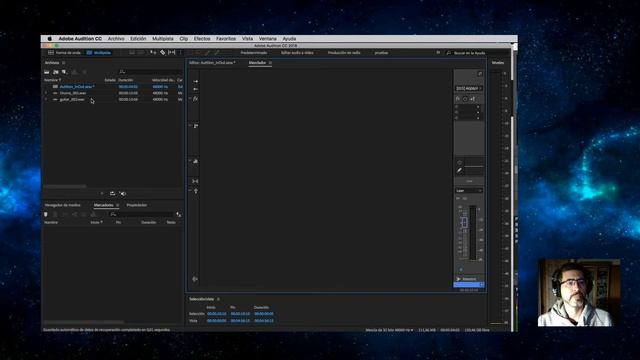Switch to the Propiedades tab

click(x=137, y=205)
